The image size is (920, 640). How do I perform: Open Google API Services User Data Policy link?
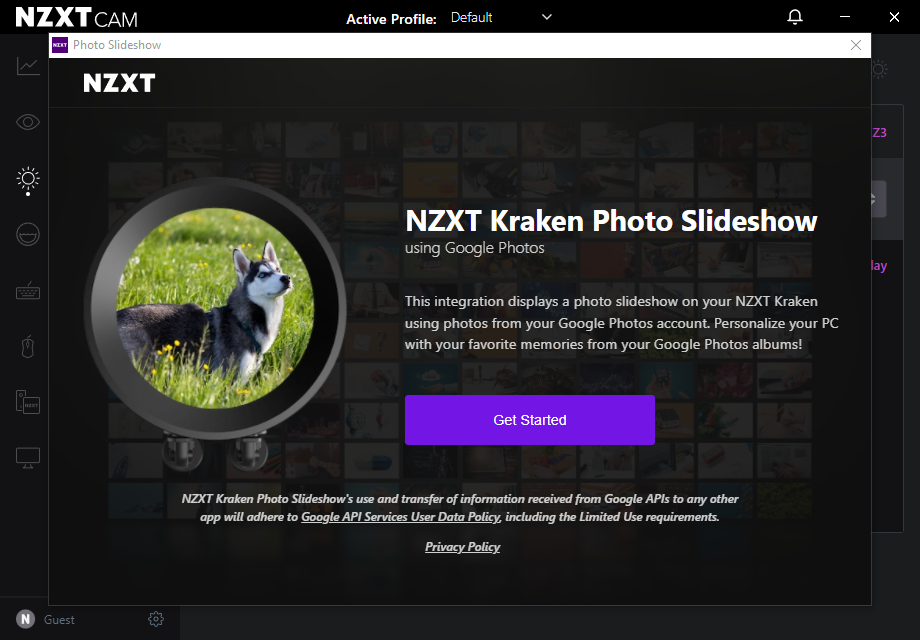pos(401,517)
